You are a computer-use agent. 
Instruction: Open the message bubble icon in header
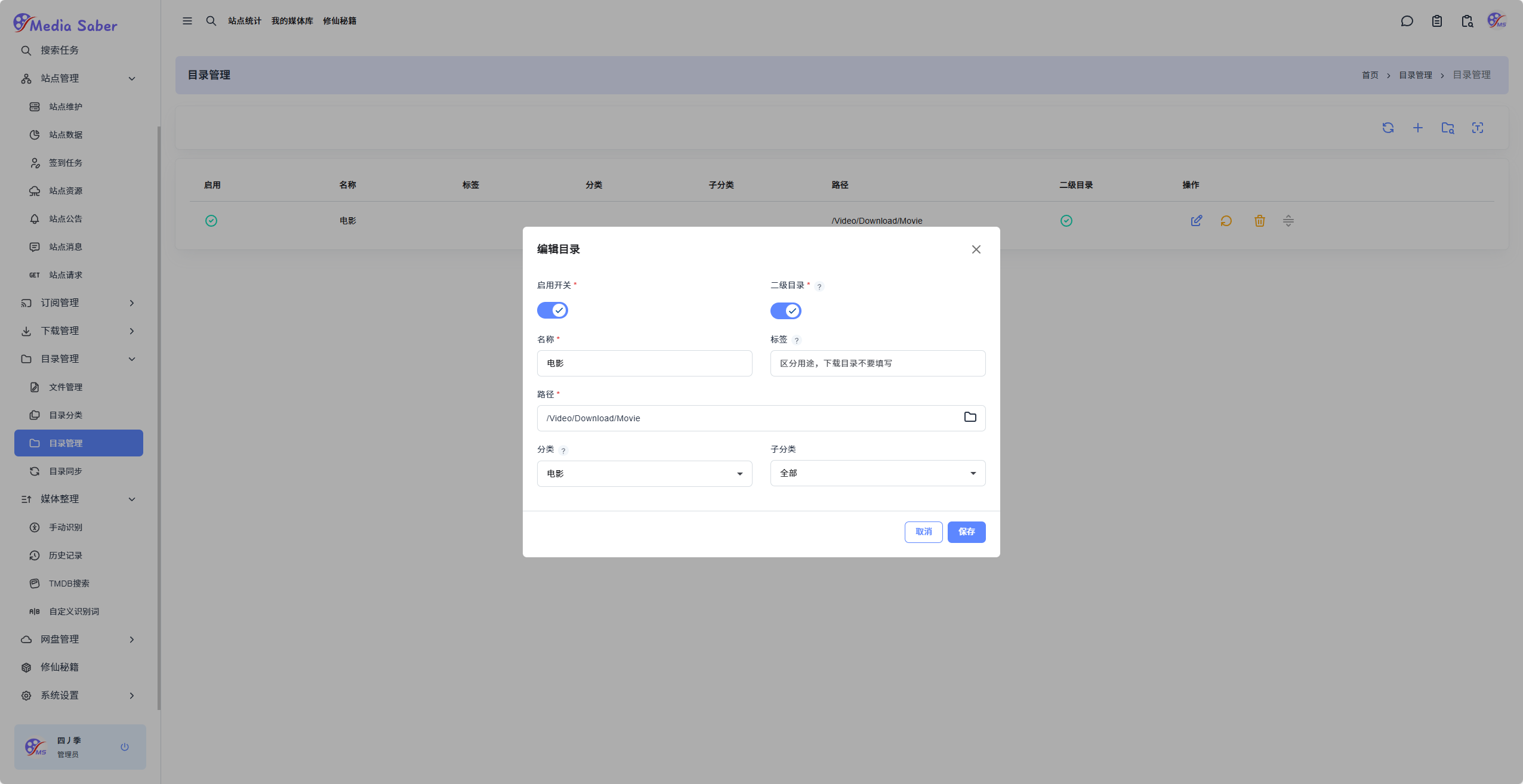pyautogui.click(x=1407, y=21)
